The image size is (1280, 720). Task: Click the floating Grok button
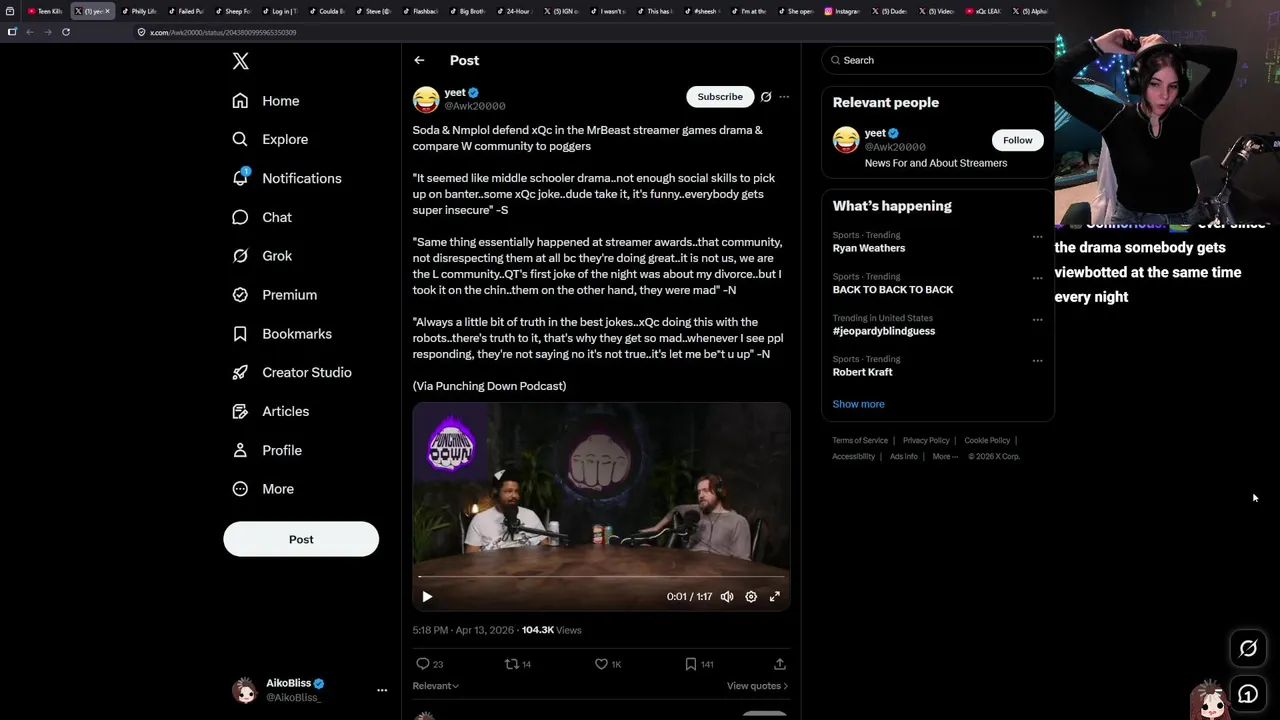click(x=1248, y=648)
